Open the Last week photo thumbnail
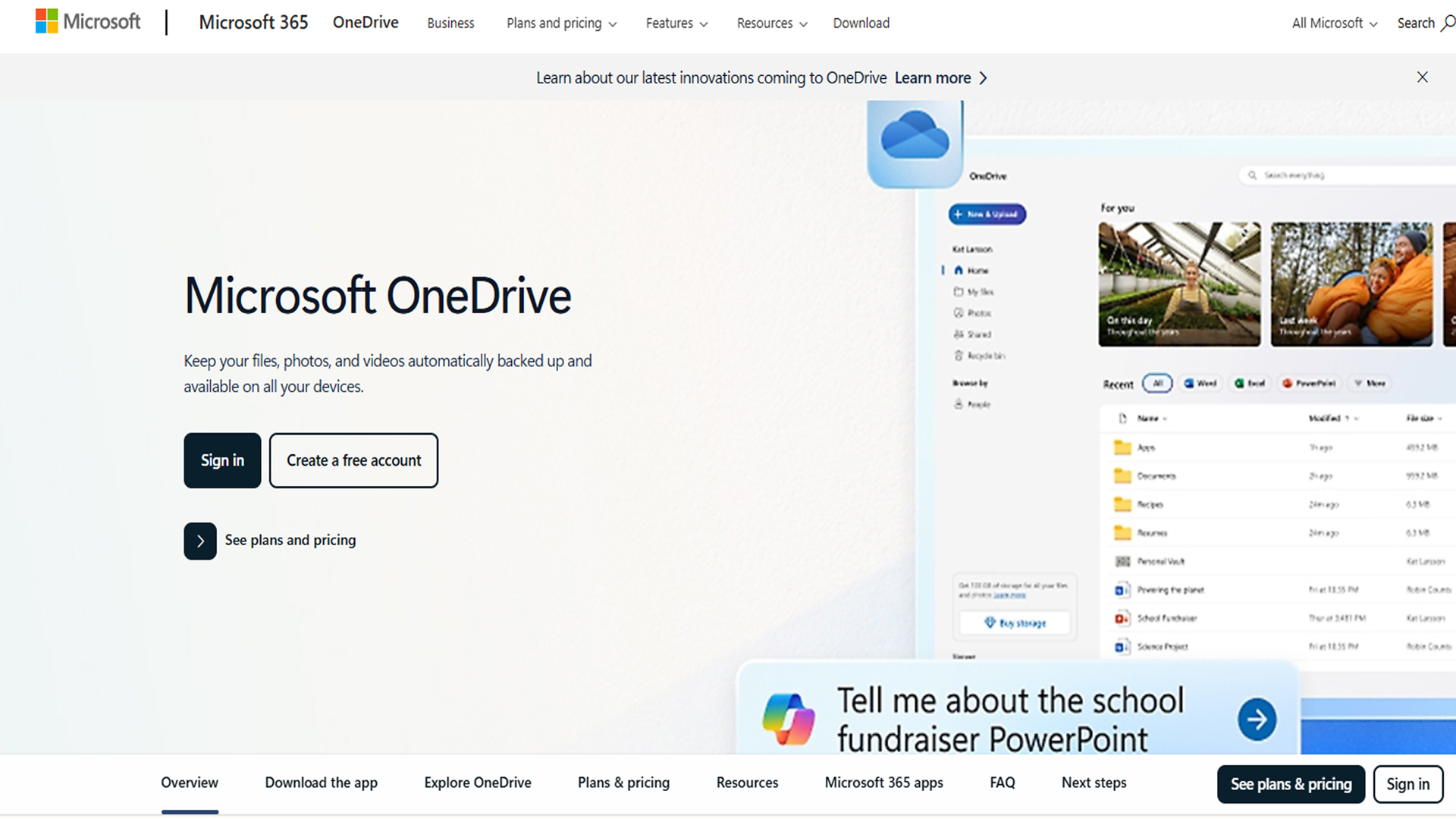The height and width of the screenshot is (819, 1456). (x=1351, y=284)
